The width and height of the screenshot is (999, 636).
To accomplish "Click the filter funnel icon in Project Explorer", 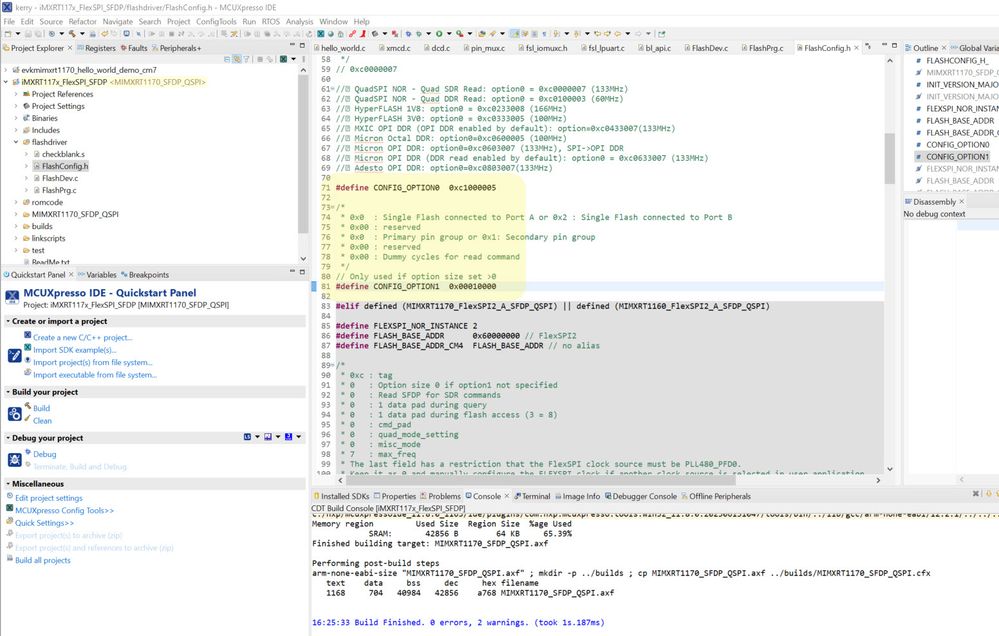I will pos(246,59).
